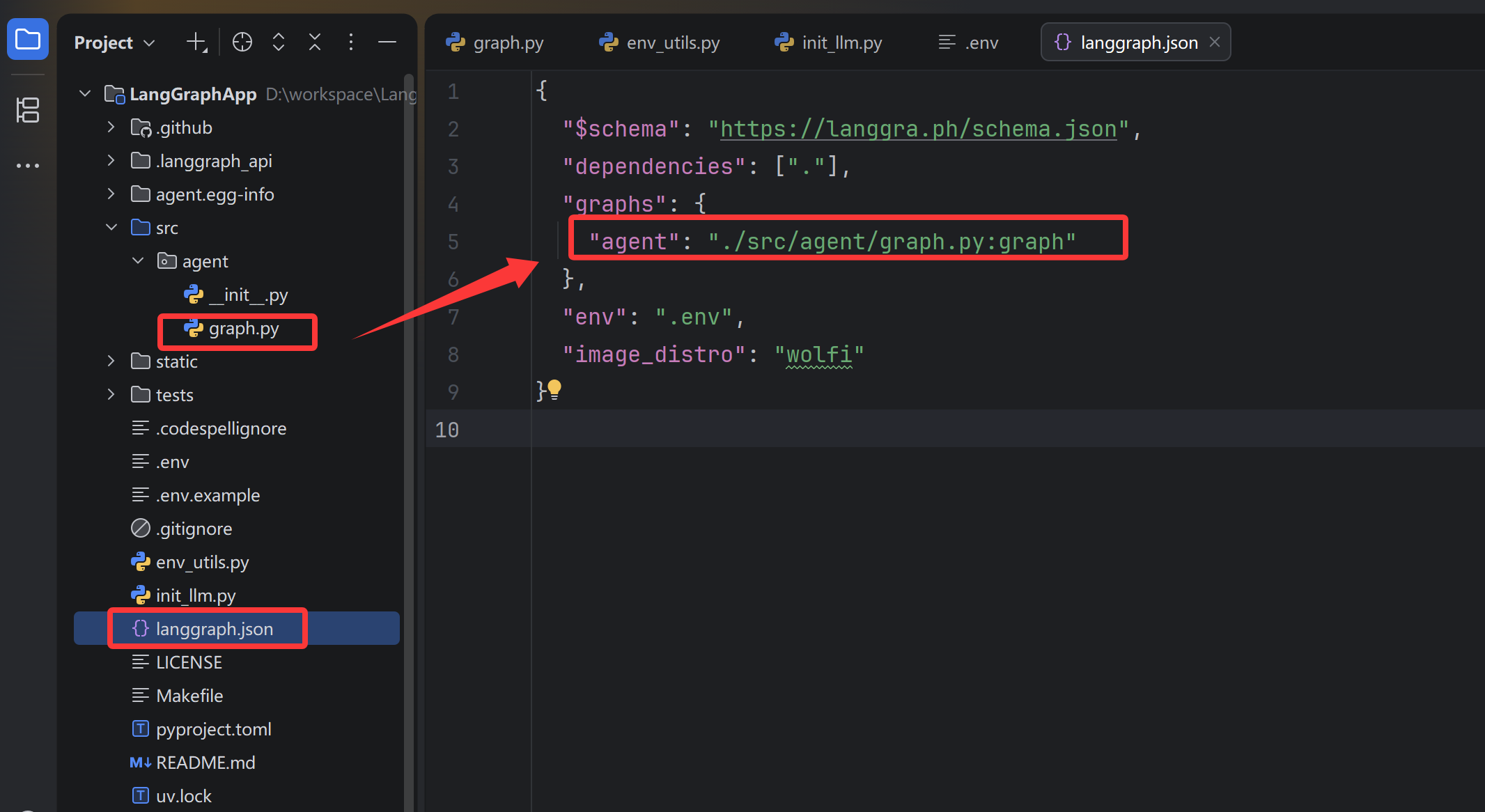1485x812 pixels.
Task: Close the langgraph.json tab
Action: 1215,42
